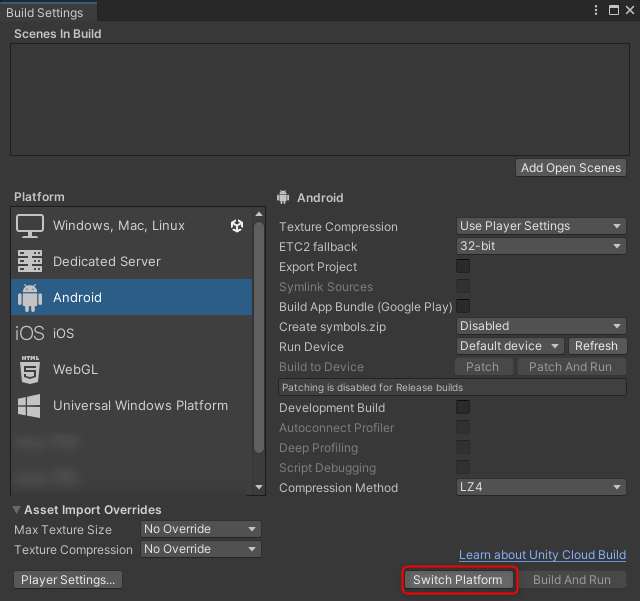Click the Compression Method label
The height and width of the screenshot is (601, 640).
338,487
